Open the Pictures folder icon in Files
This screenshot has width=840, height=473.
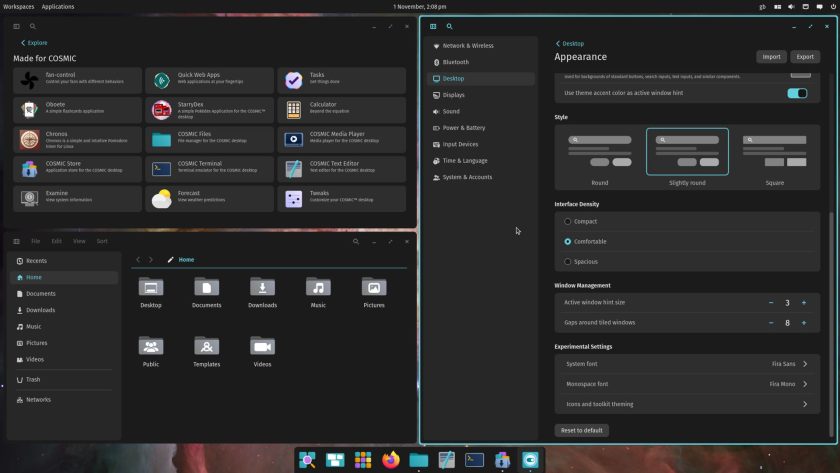click(374, 292)
